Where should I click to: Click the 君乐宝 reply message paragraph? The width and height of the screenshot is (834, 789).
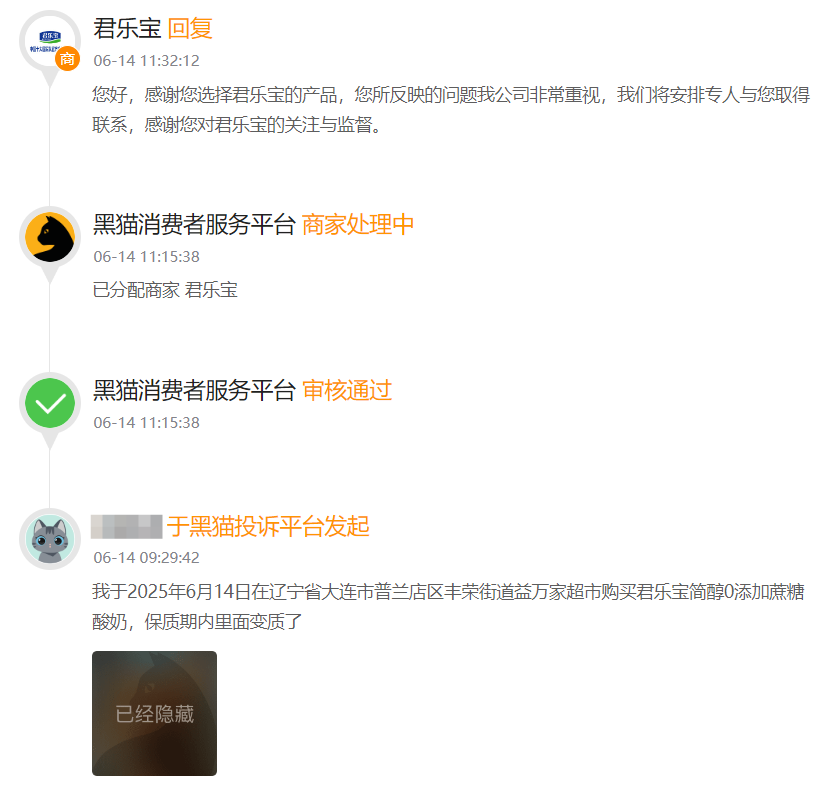click(x=451, y=110)
